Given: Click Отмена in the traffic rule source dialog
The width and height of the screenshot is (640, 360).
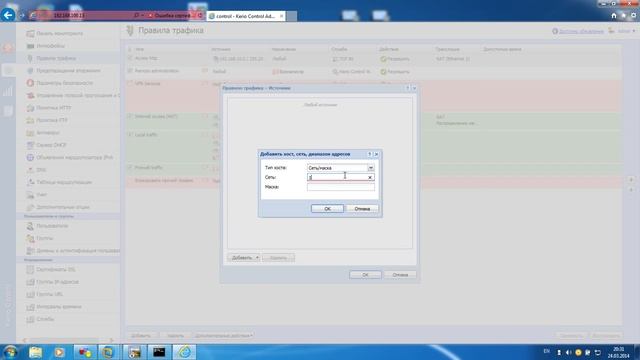Looking at the screenshot, I should click(400, 275).
